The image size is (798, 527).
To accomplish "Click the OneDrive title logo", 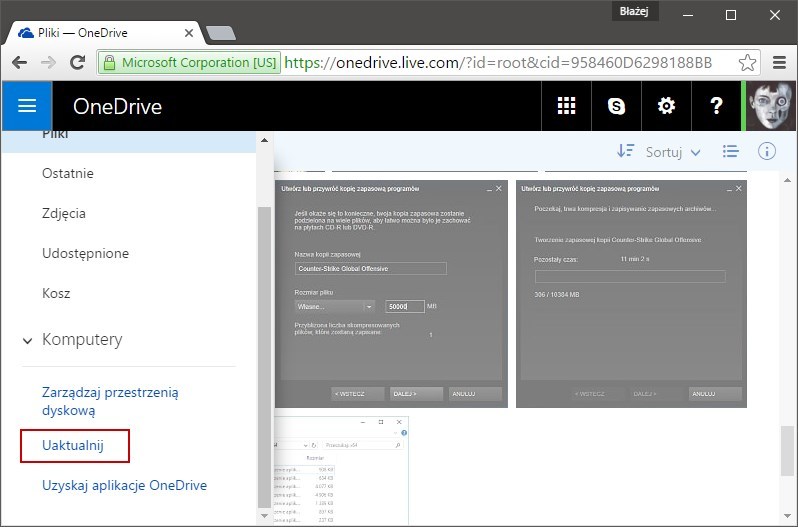I will coord(117,106).
